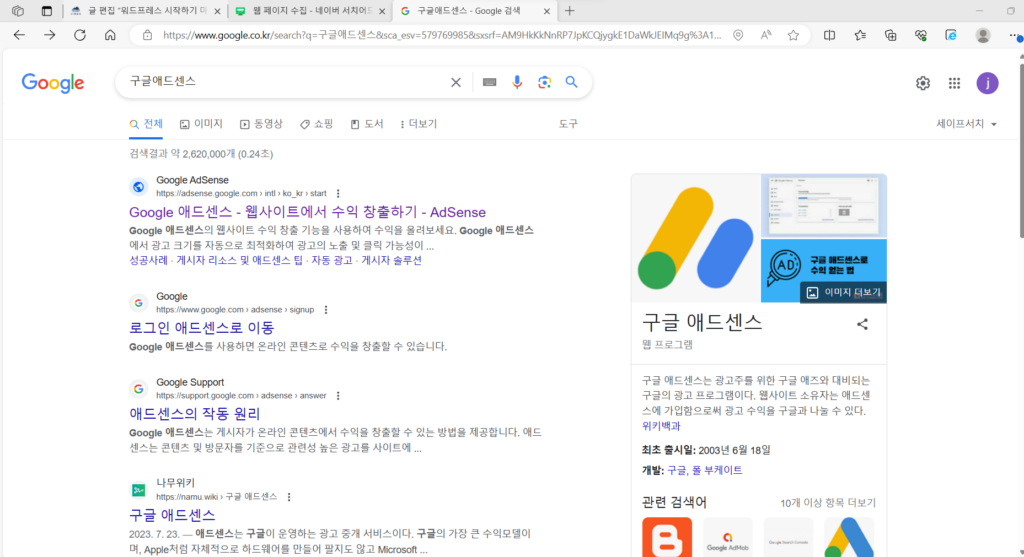This screenshot has width=1024, height=557.
Task: Open location permission icon in address bar
Action: point(738,35)
